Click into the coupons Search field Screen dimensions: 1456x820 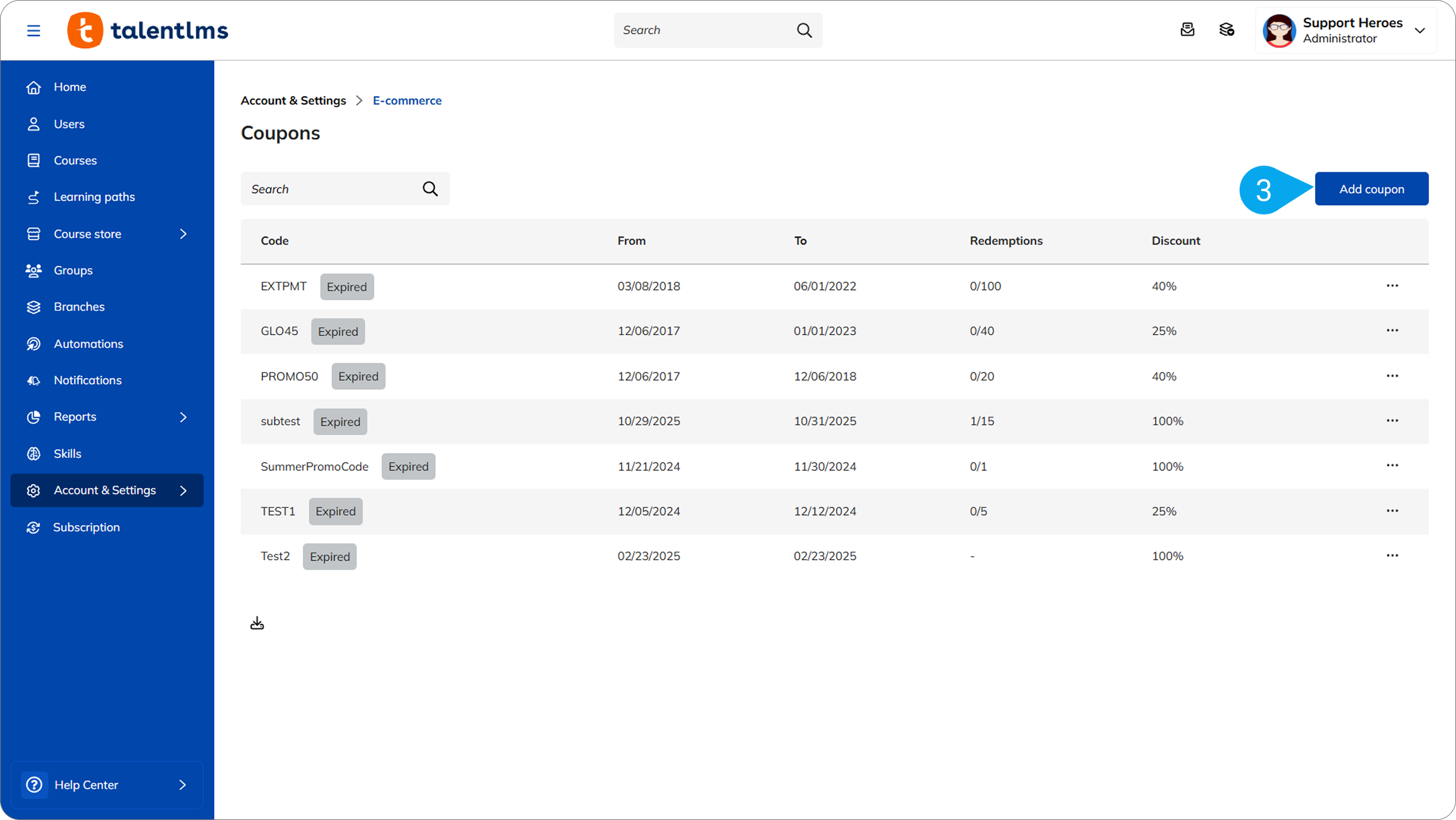(x=329, y=189)
